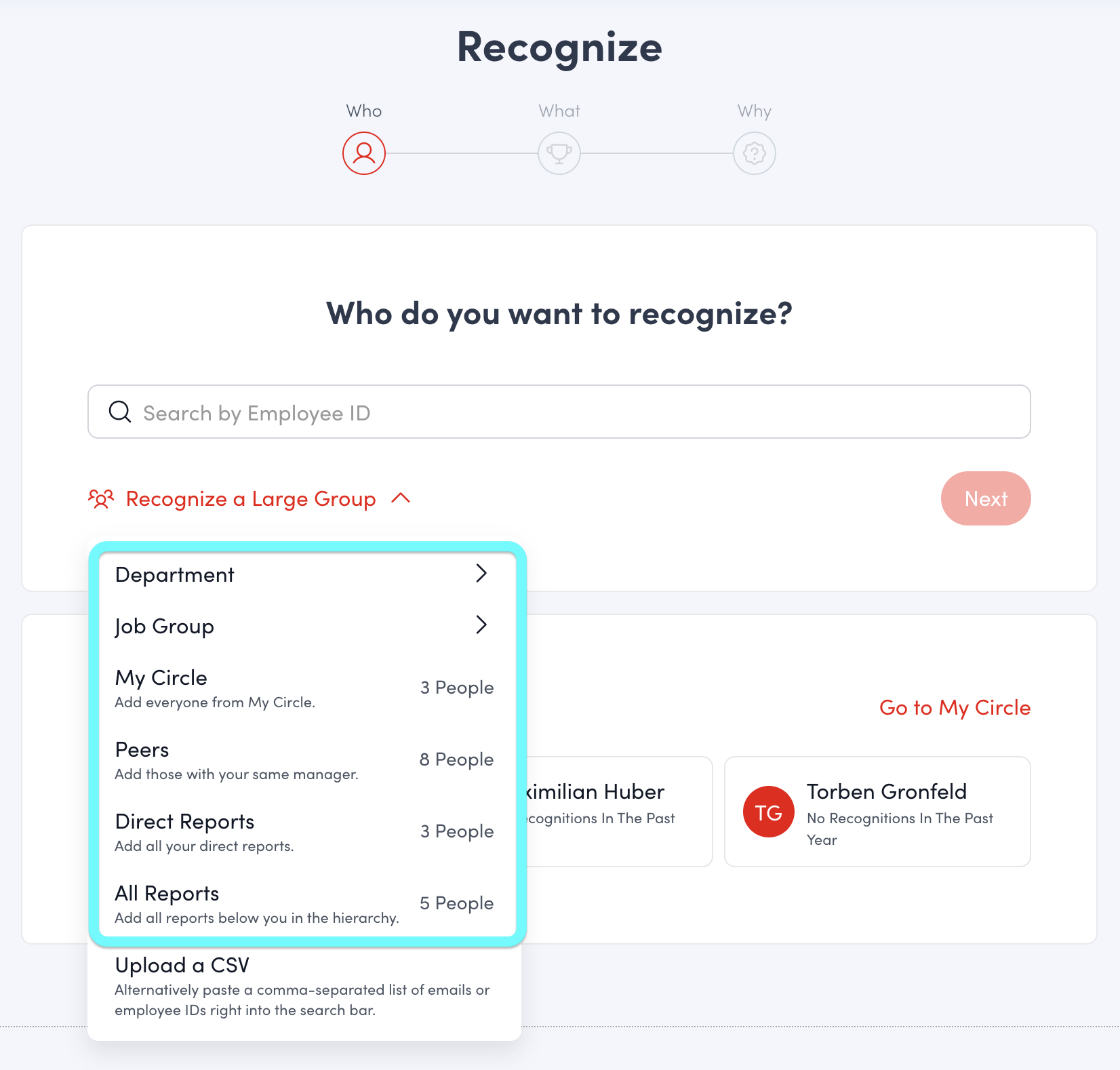Viewport: 1120px width, 1070px height.
Task: Click the Why step question badge icon
Action: click(x=755, y=153)
